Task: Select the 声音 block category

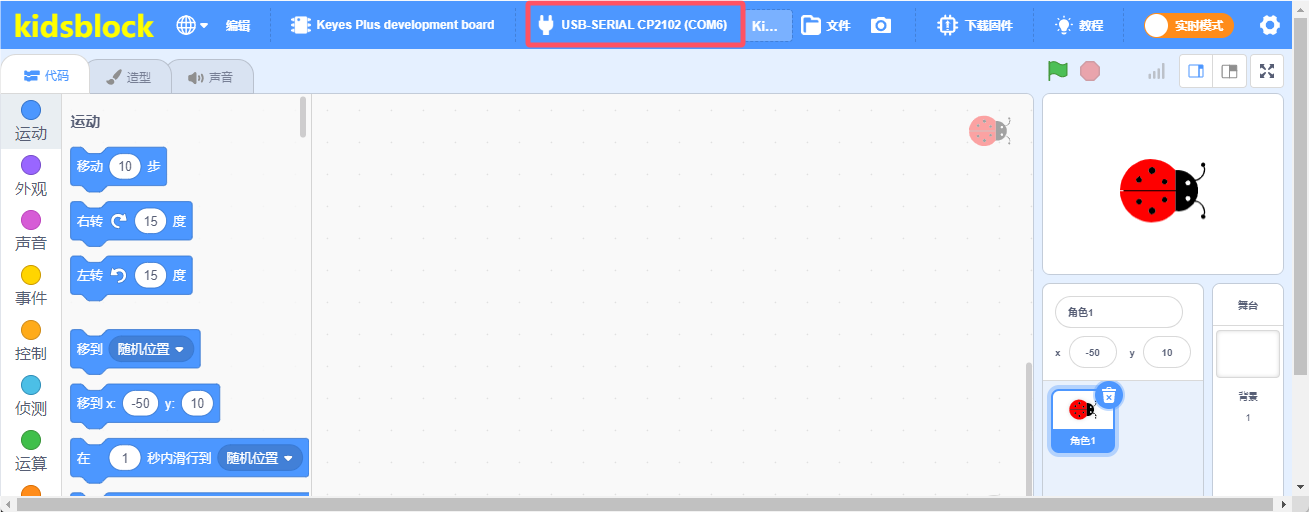Action: click(x=31, y=231)
